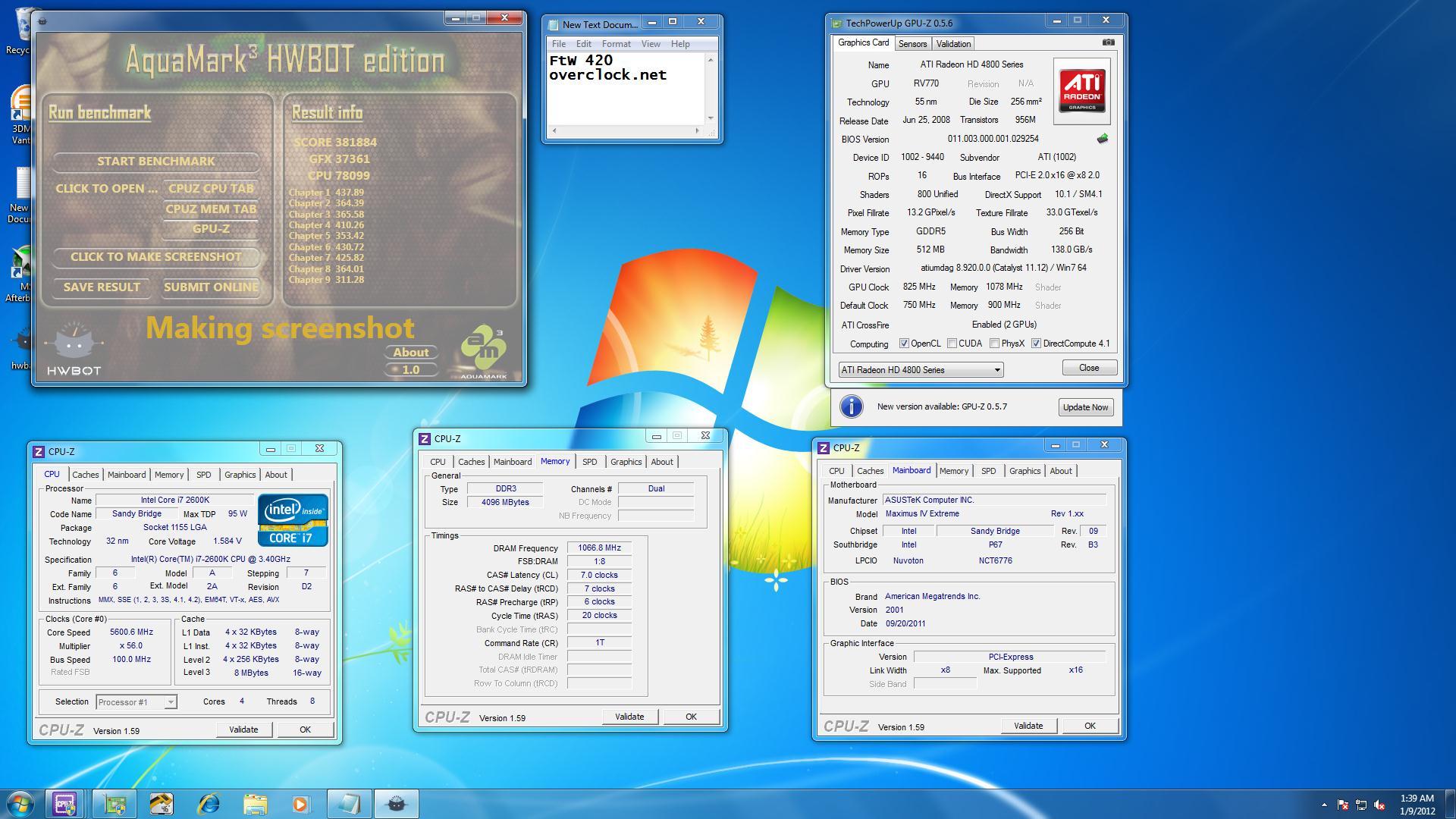Click START BENCHMARK in AquaMark

click(156, 162)
